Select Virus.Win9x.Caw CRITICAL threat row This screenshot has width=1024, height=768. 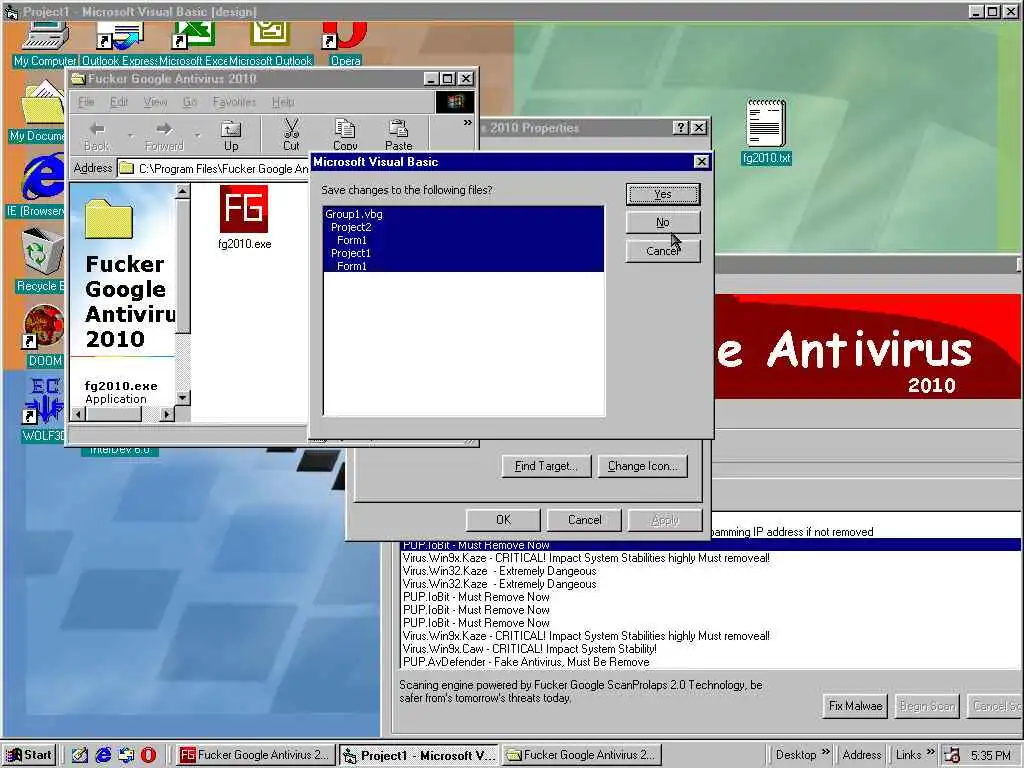pyautogui.click(x=711, y=648)
